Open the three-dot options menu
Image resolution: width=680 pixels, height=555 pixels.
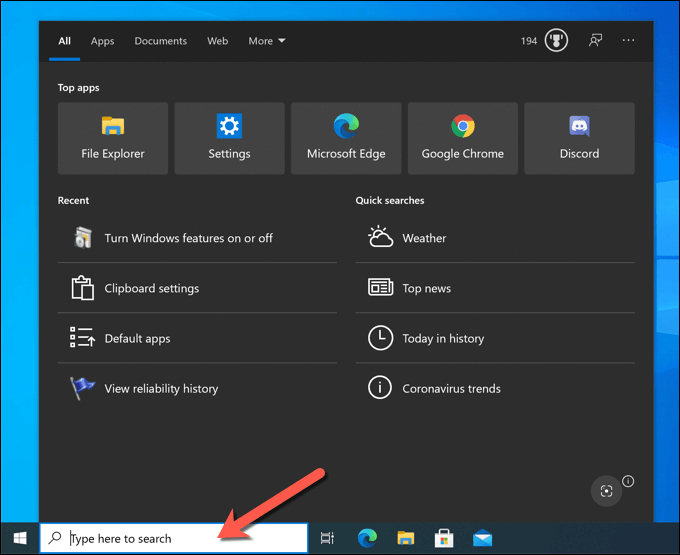pyautogui.click(x=628, y=41)
